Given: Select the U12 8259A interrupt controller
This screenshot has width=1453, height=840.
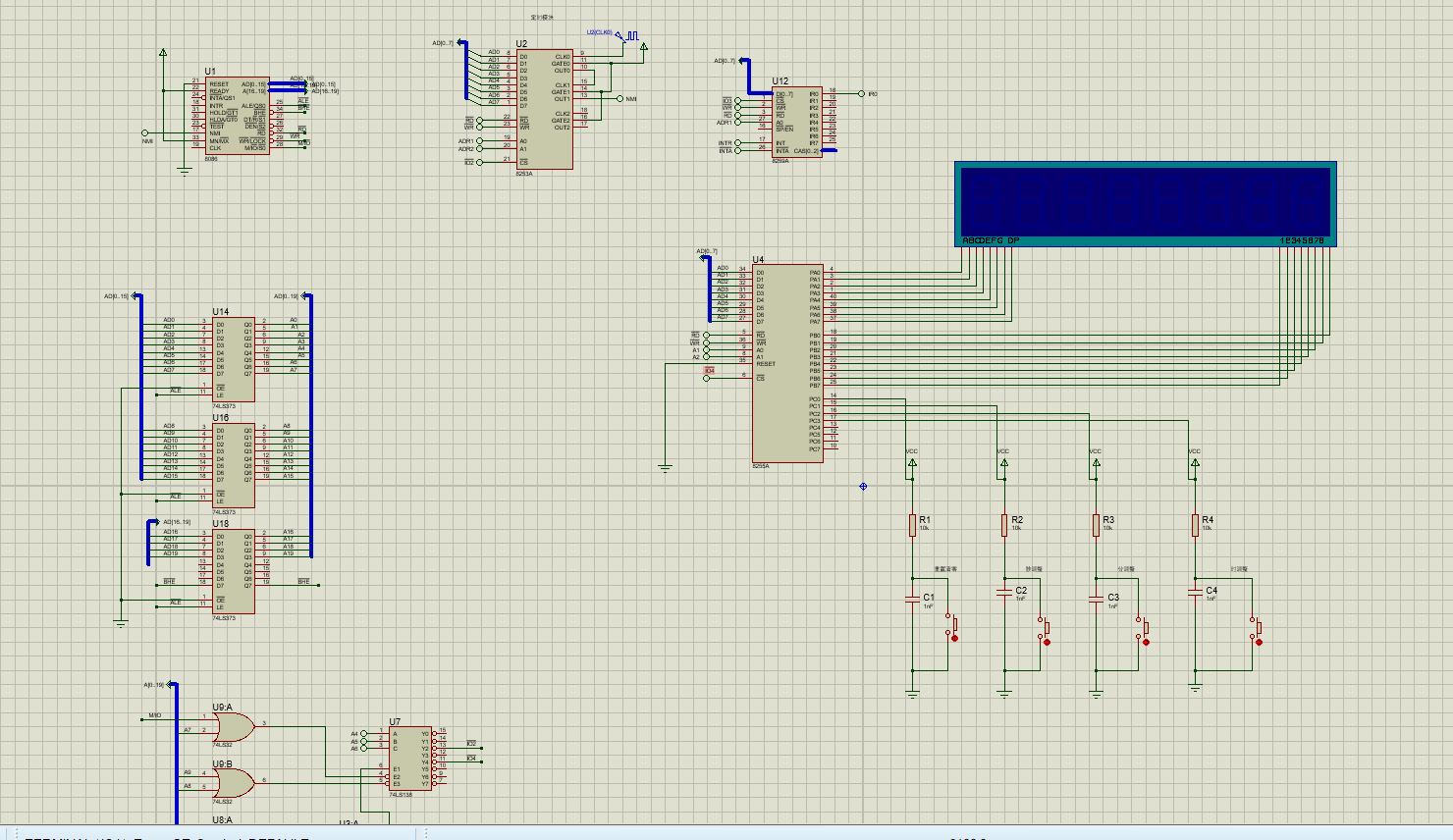Looking at the screenshot, I should (797, 122).
